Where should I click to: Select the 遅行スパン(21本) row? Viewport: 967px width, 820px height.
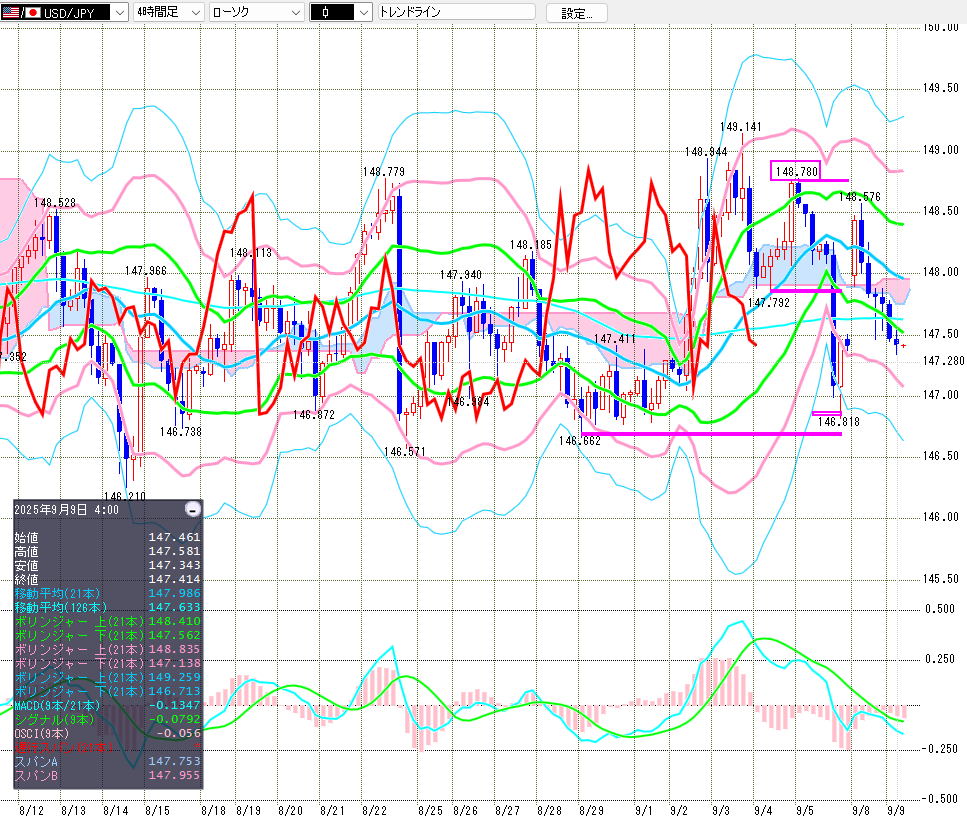(107, 747)
